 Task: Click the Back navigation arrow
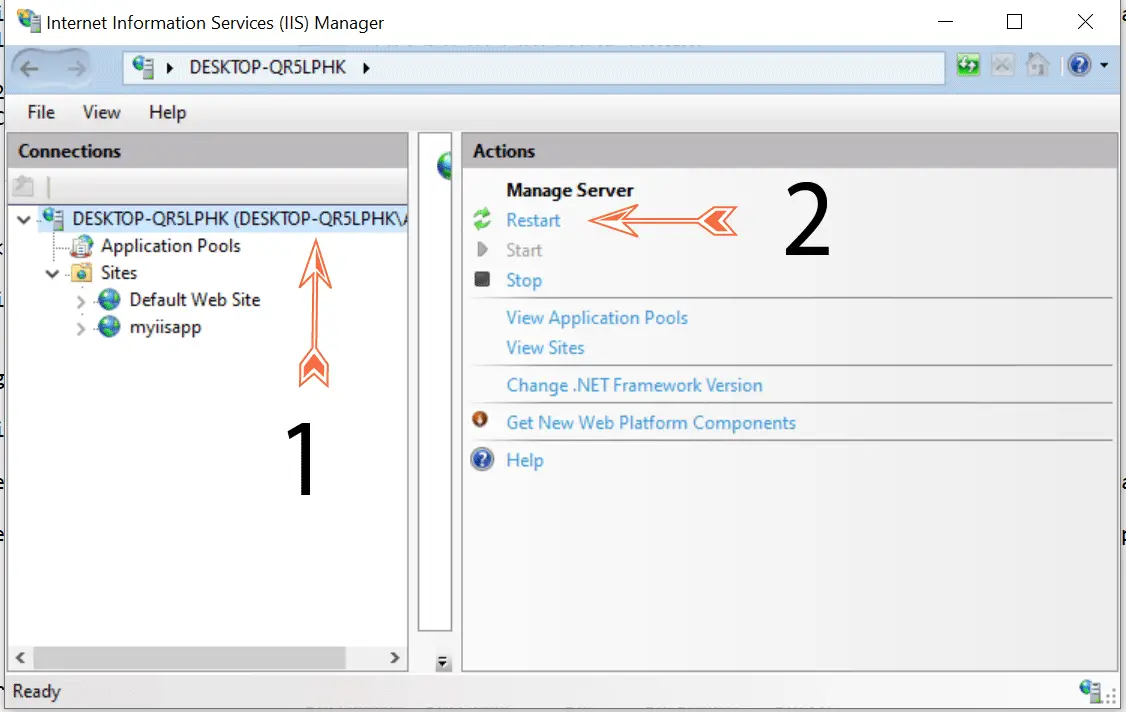(29, 68)
